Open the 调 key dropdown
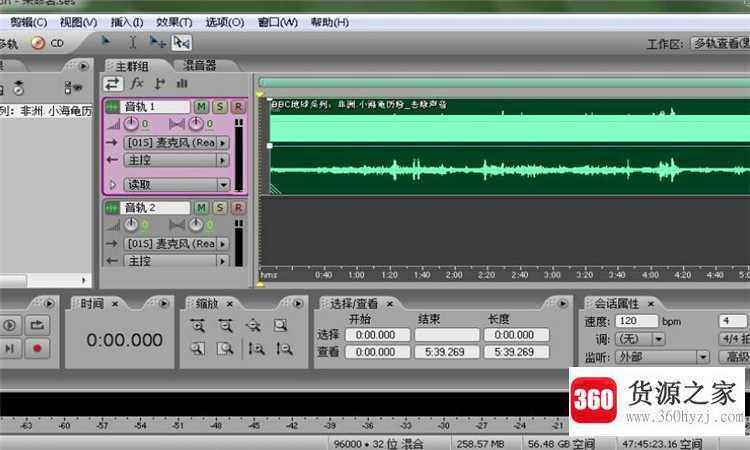Viewport: 750px width, 450px height. coord(640,339)
